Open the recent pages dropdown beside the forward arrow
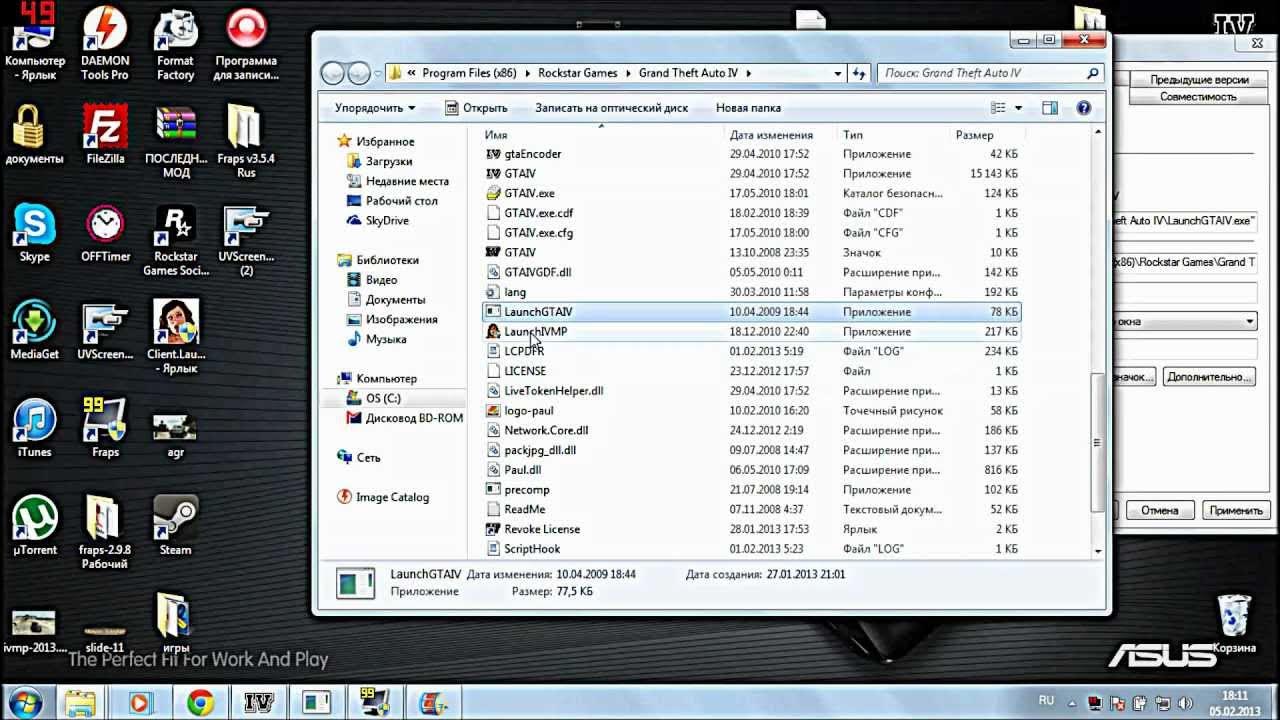 (x=378, y=73)
